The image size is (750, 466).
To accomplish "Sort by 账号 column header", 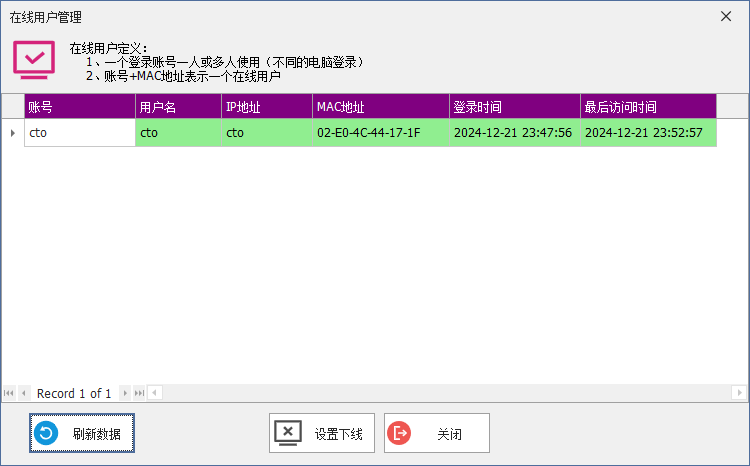I will [x=80, y=106].
